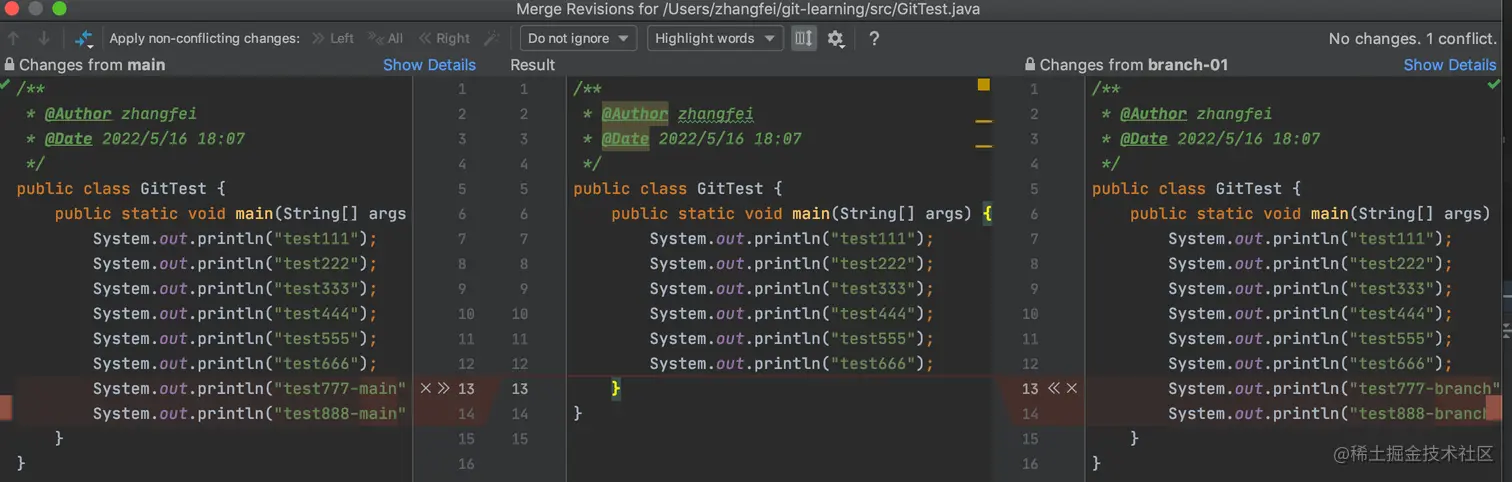The height and width of the screenshot is (482, 1512).
Task: Toggle synchronize scrolling button
Action: pos(803,38)
